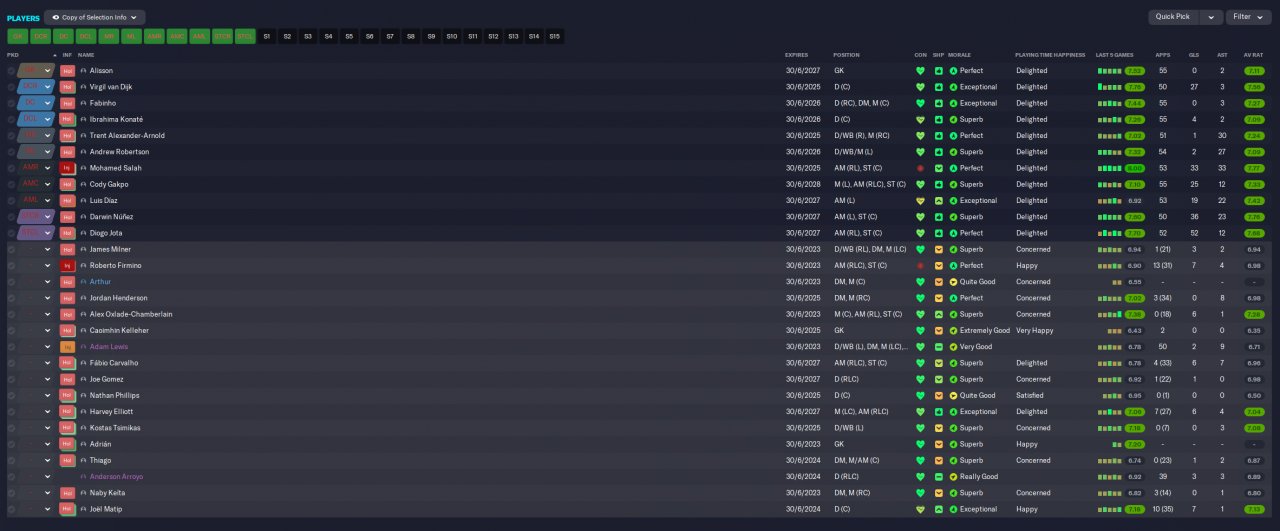Sort by the AV RAT column header
Screen dimensions: 1280x531
tap(1253, 55)
